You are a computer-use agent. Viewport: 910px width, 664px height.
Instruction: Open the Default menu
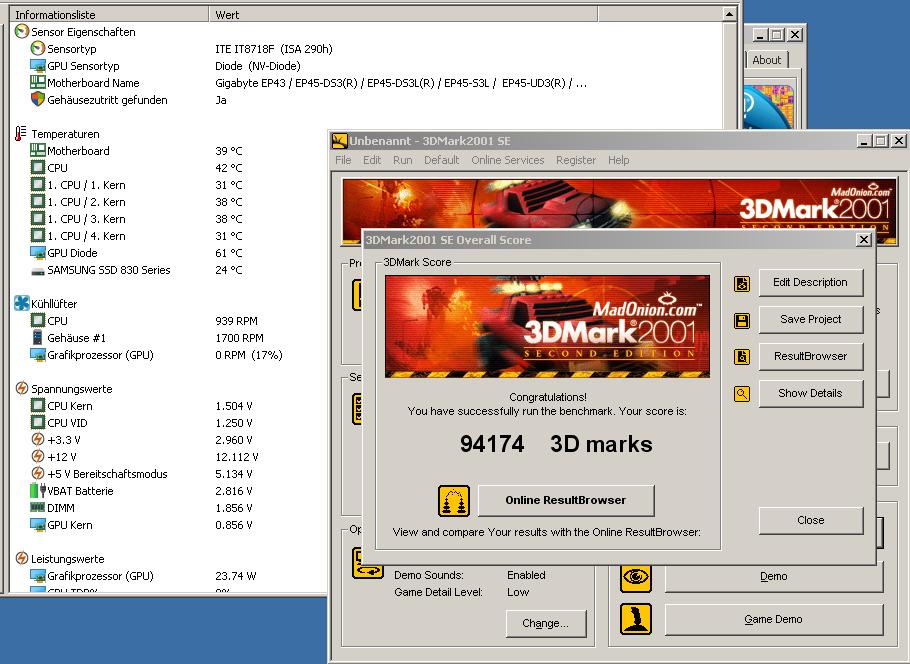[x=442, y=160]
